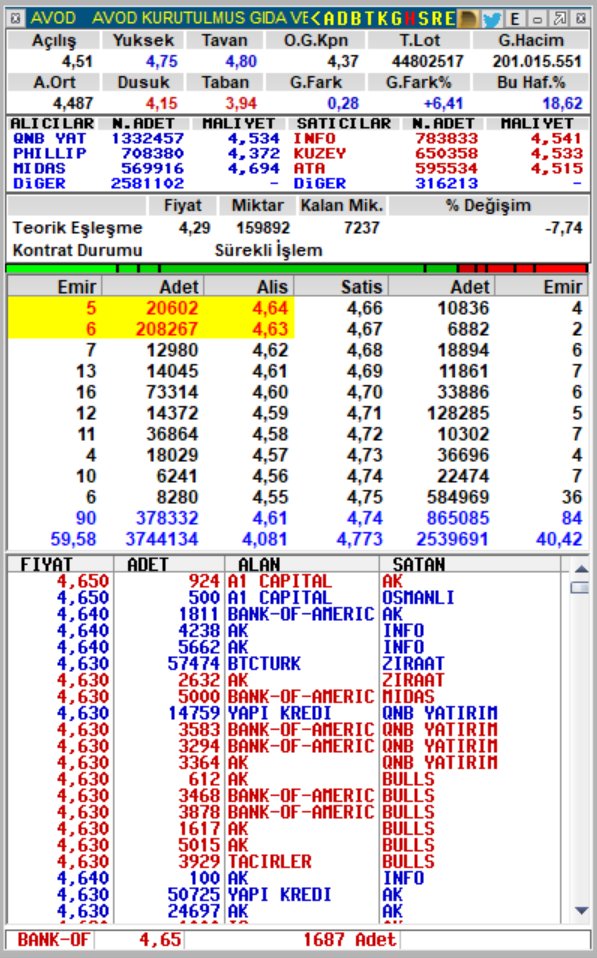The height and width of the screenshot is (958, 597).
Task: Open the Twitter bird icon
Action: click(492, 19)
